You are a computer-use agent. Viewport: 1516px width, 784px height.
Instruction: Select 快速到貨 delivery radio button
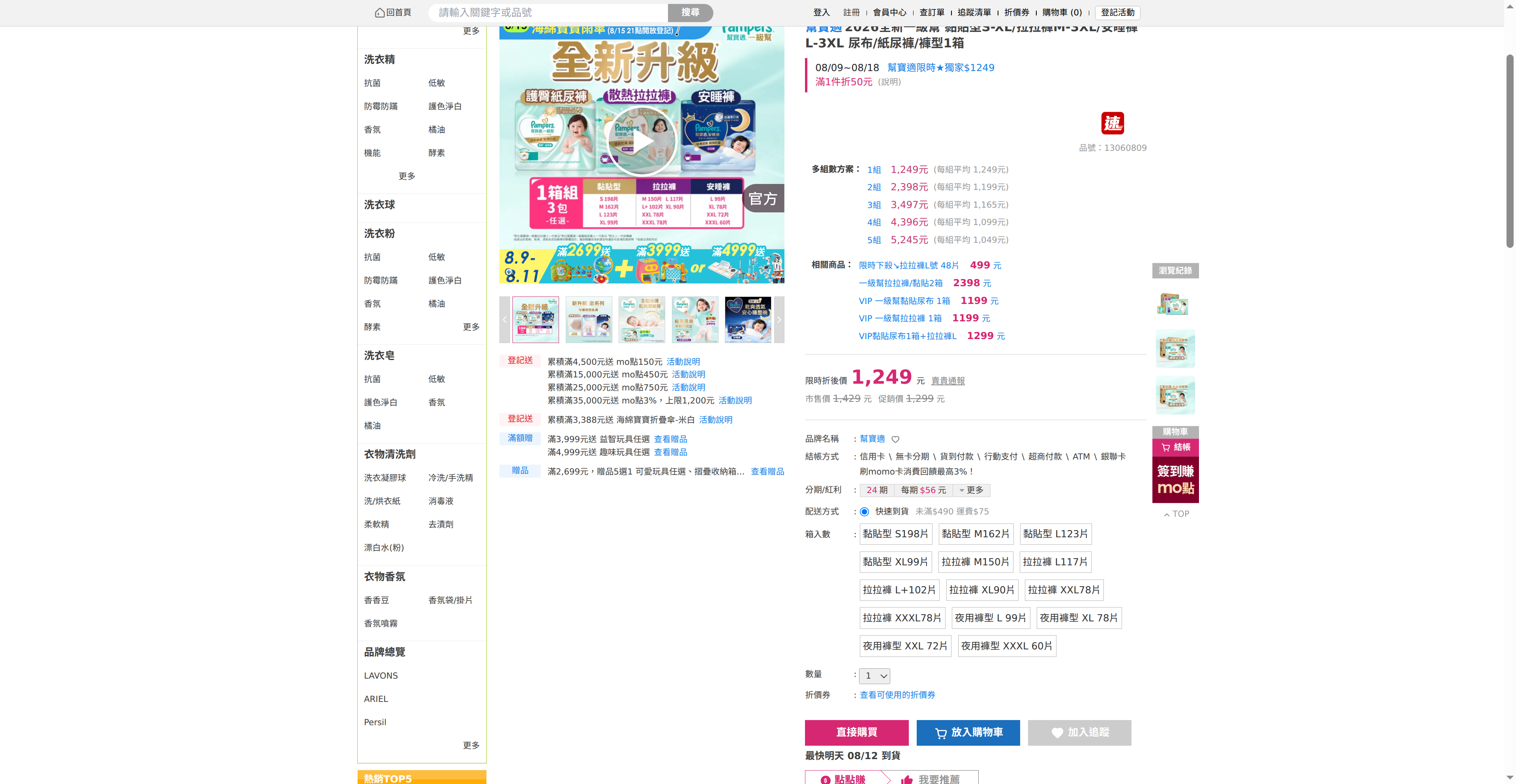pos(864,512)
